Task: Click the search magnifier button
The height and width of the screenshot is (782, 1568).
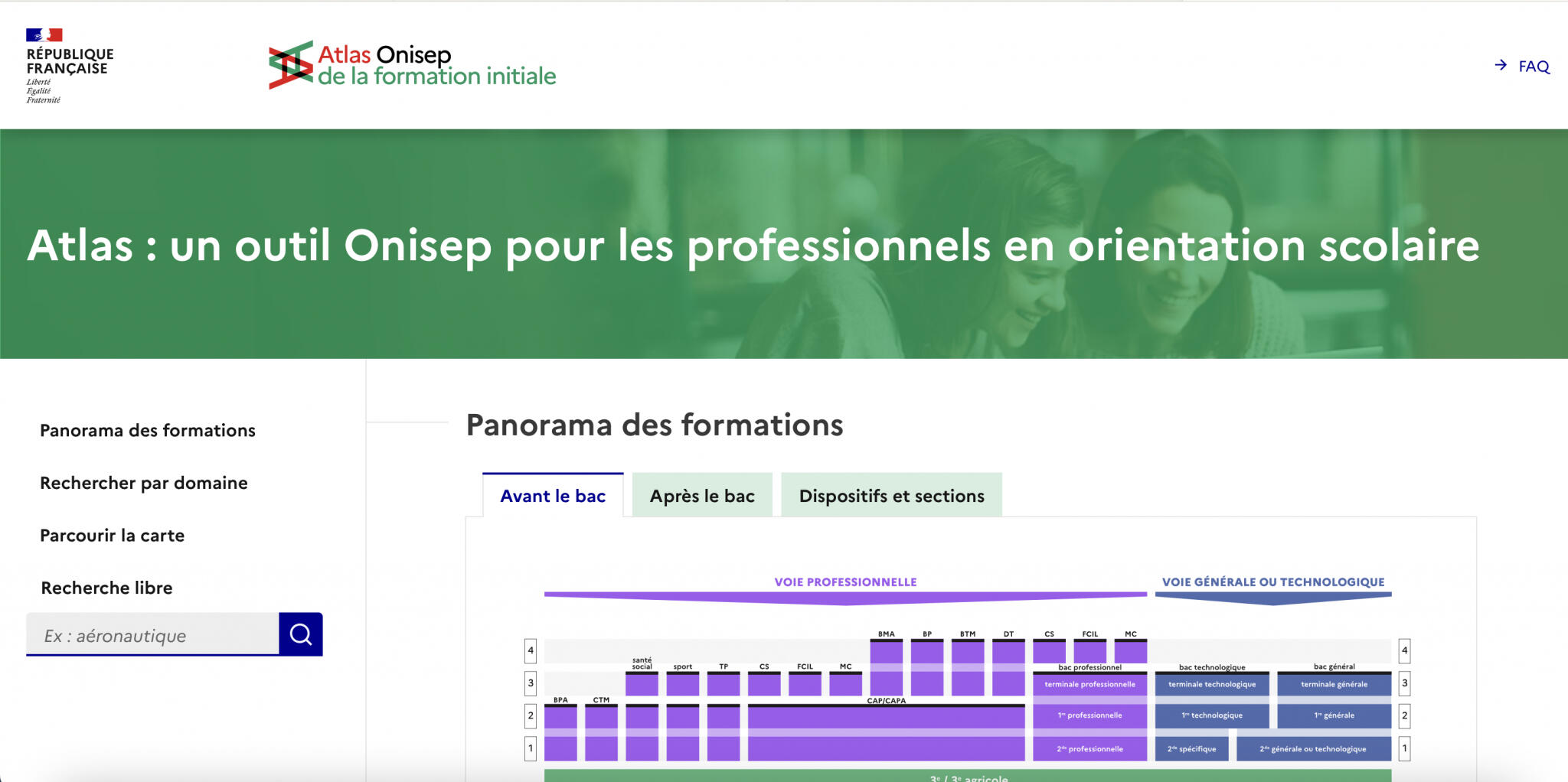Action: click(300, 634)
